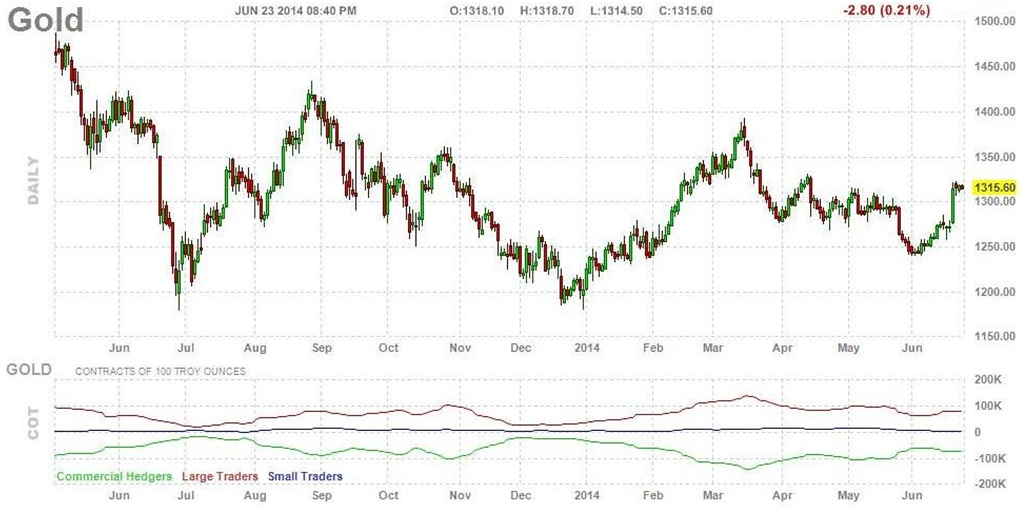Click the 2014 marker under the price chart
1030x514 pixels.
(584, 349)
